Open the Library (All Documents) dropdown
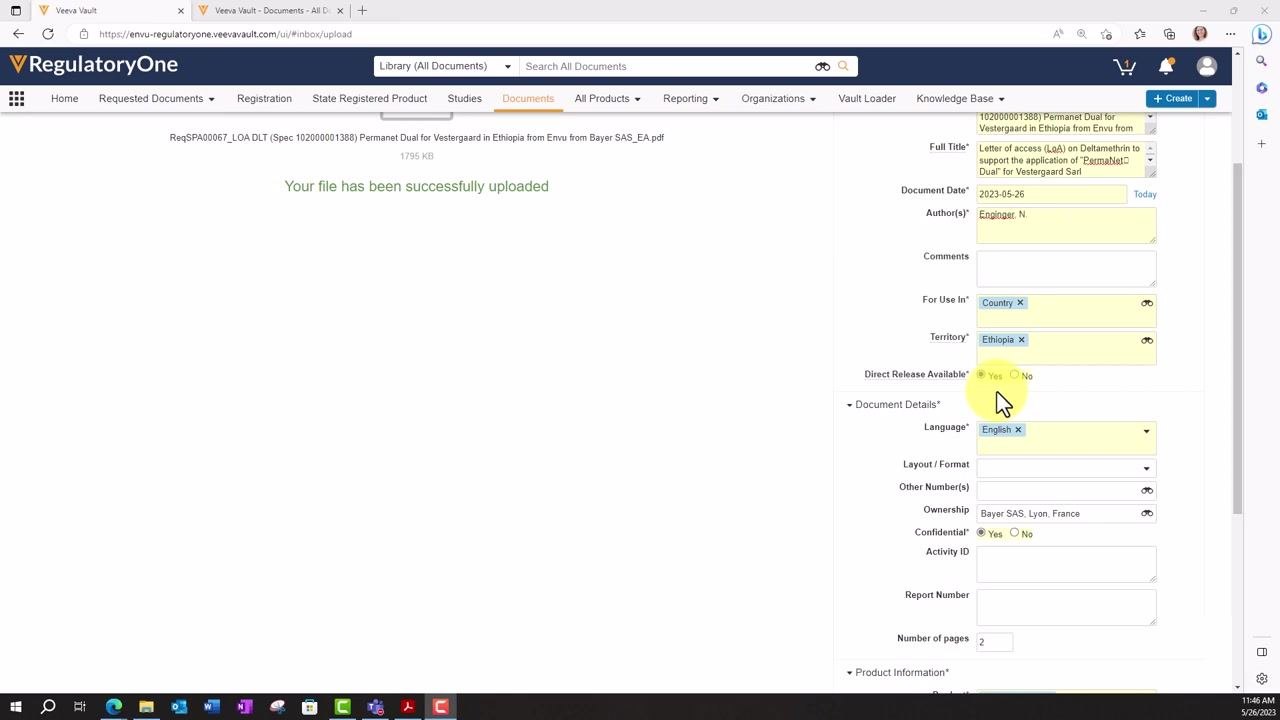This screenshot has height=720, width=1280. pyautogui.click(x=445, y=66)
